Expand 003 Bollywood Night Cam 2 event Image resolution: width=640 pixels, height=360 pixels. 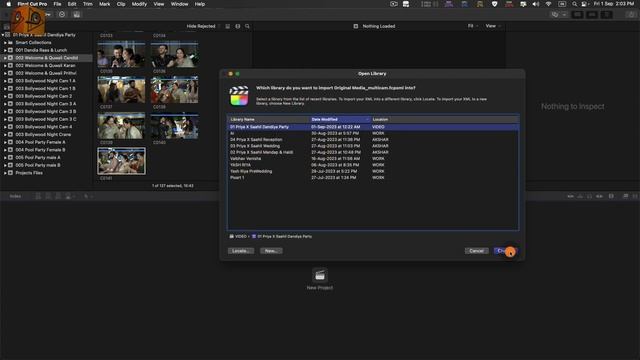[5, 96]
